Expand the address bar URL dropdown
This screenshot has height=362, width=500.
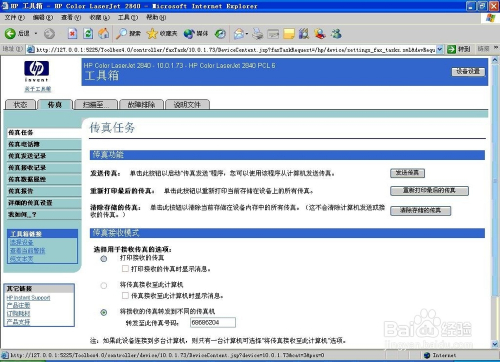(x=440, y=49)
